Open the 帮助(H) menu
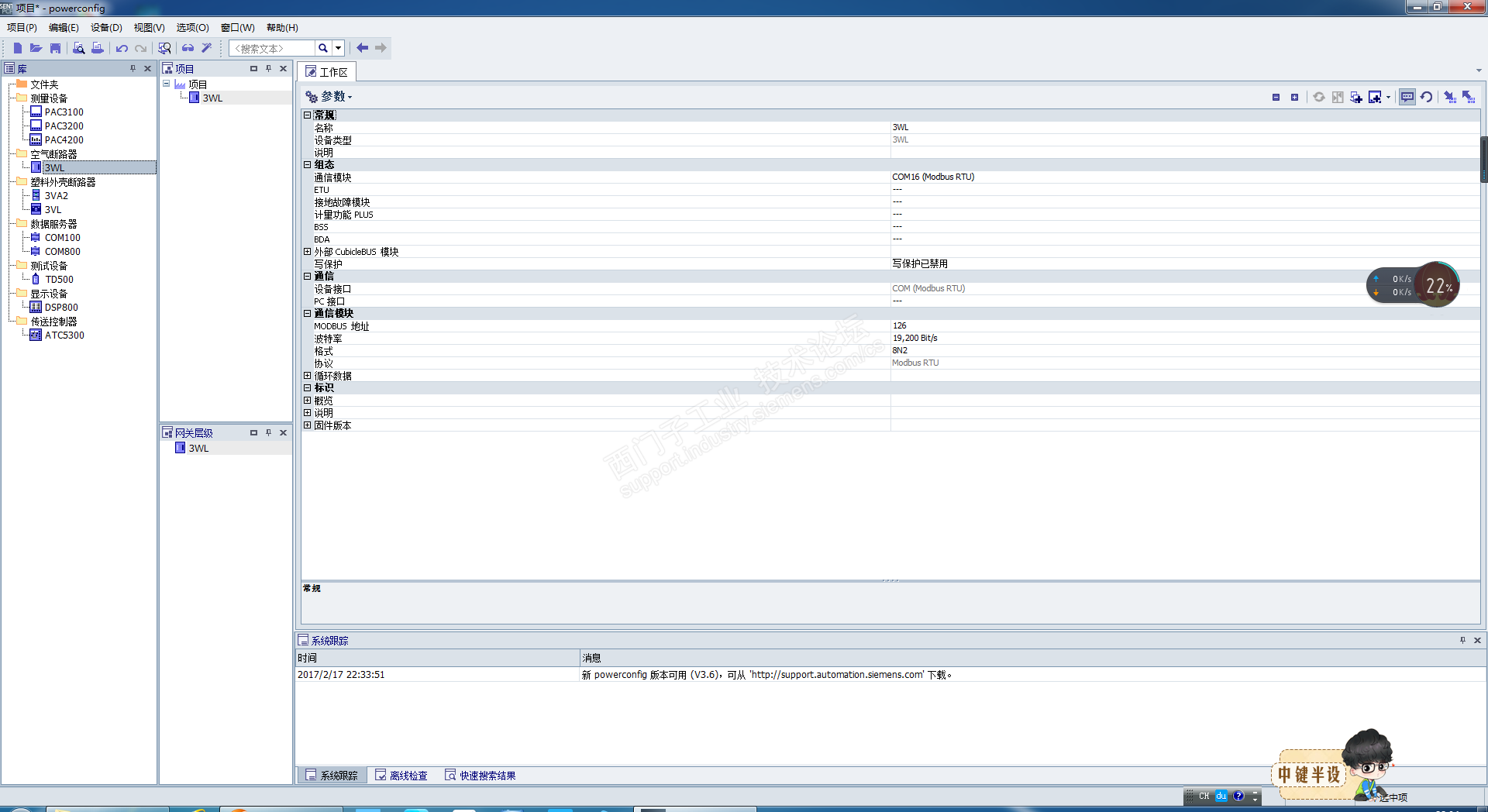1488x812 pixels. coord(282,28)
